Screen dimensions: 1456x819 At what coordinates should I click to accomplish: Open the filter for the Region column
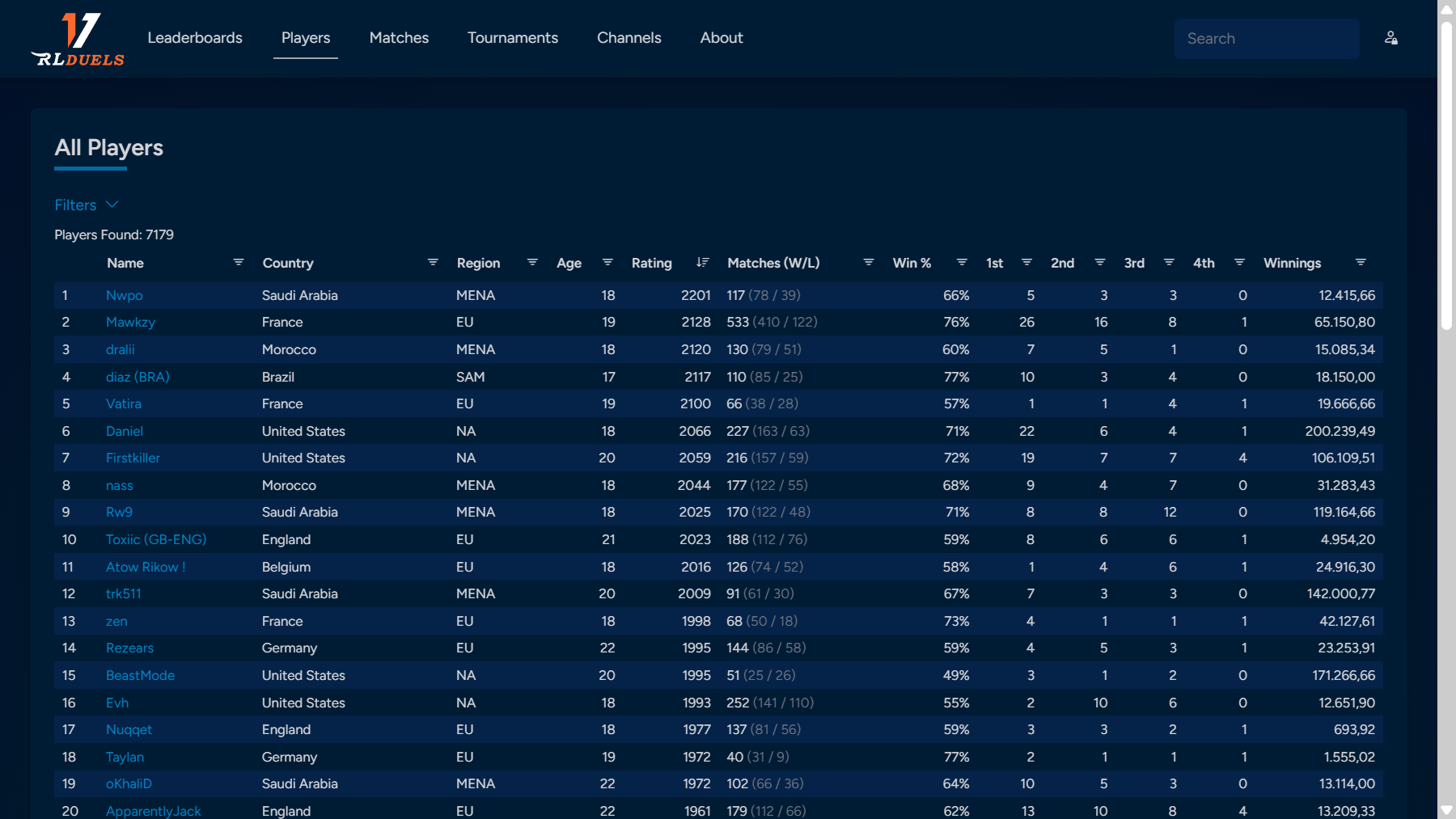[532, 262]
